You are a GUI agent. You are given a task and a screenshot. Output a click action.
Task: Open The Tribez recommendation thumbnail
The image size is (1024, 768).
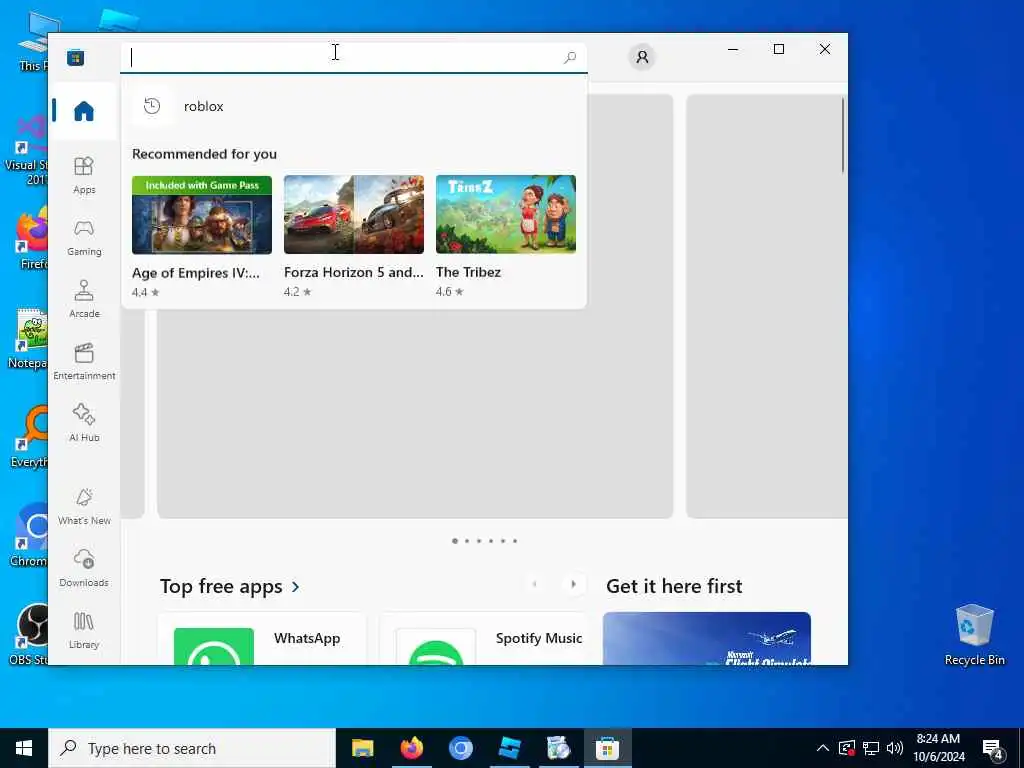506,214
